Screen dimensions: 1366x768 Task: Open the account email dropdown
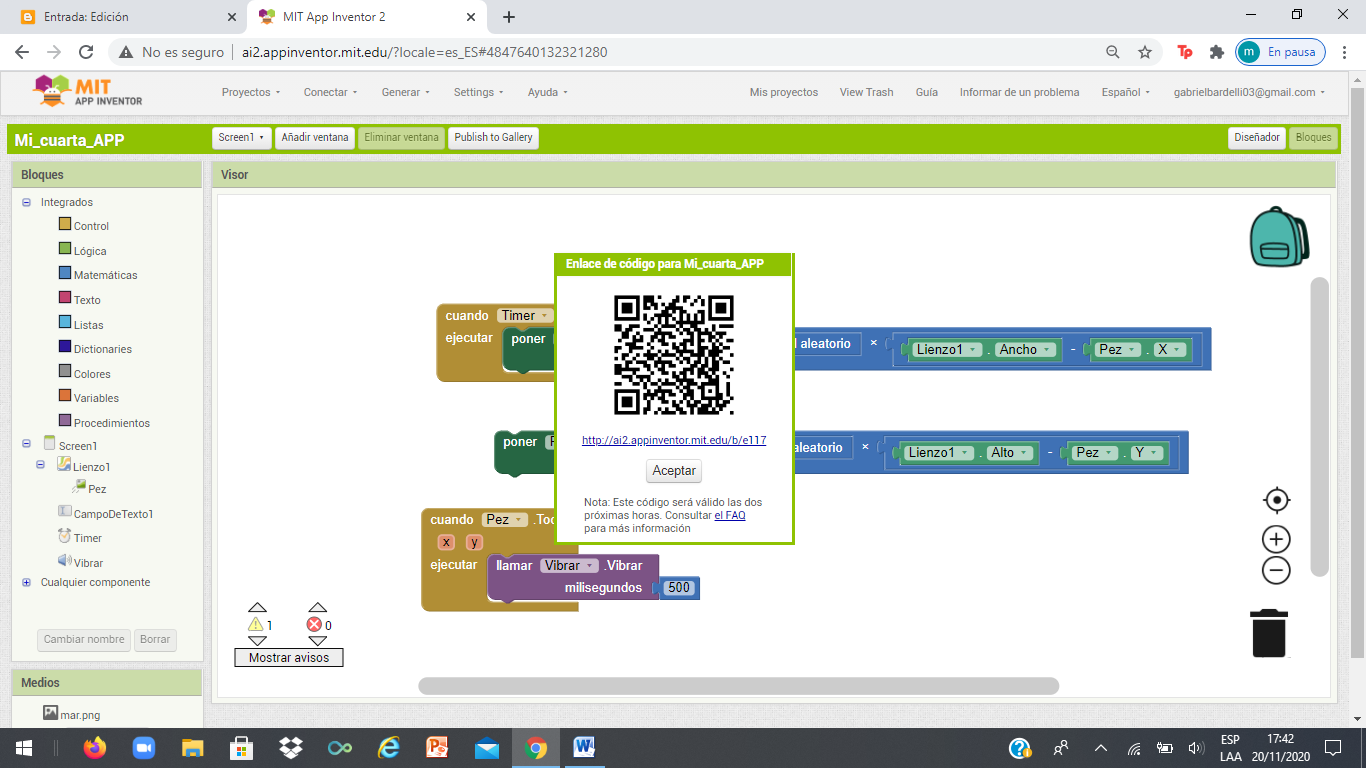click(x=1250, y=92)
